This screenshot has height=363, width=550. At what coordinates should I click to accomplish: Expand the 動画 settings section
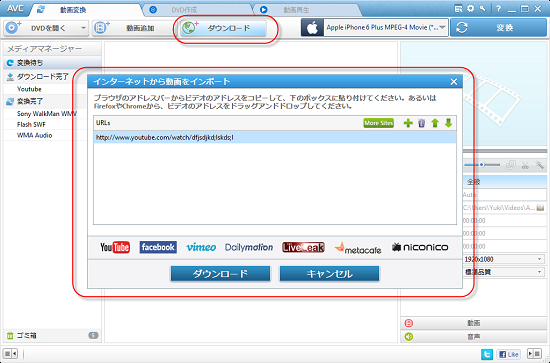point(474,323)
